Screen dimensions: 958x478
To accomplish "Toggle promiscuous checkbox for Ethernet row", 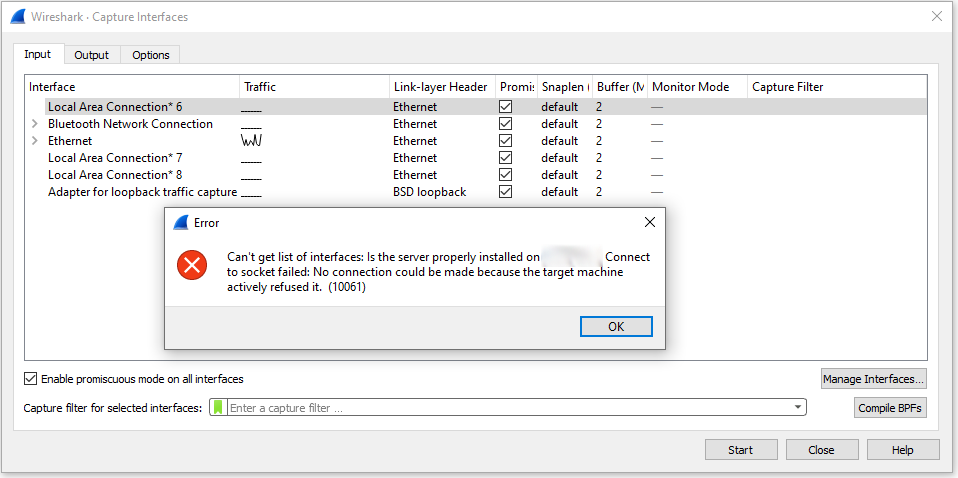I will click(x=505, y=141).
